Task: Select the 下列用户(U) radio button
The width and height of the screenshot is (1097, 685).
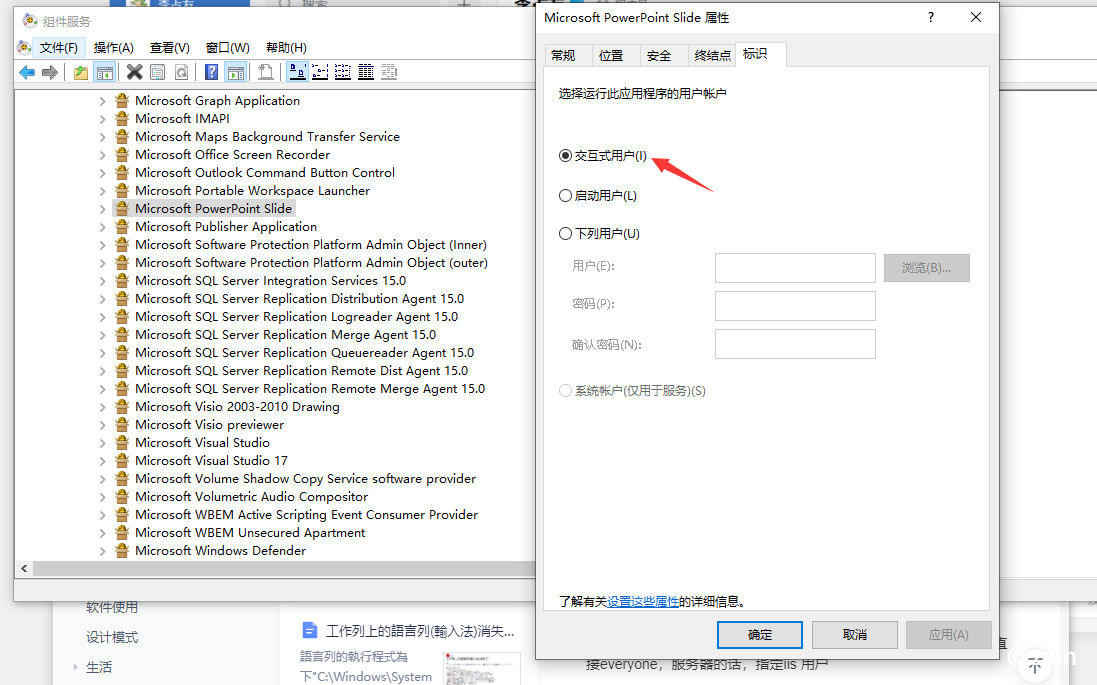Action: [x=565, y=234]
